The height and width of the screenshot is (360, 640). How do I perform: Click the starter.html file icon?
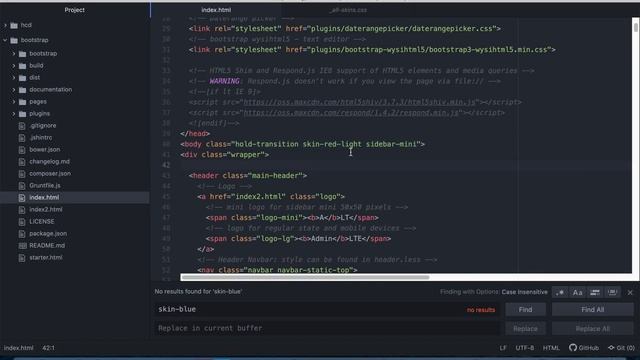pos(22,258)
